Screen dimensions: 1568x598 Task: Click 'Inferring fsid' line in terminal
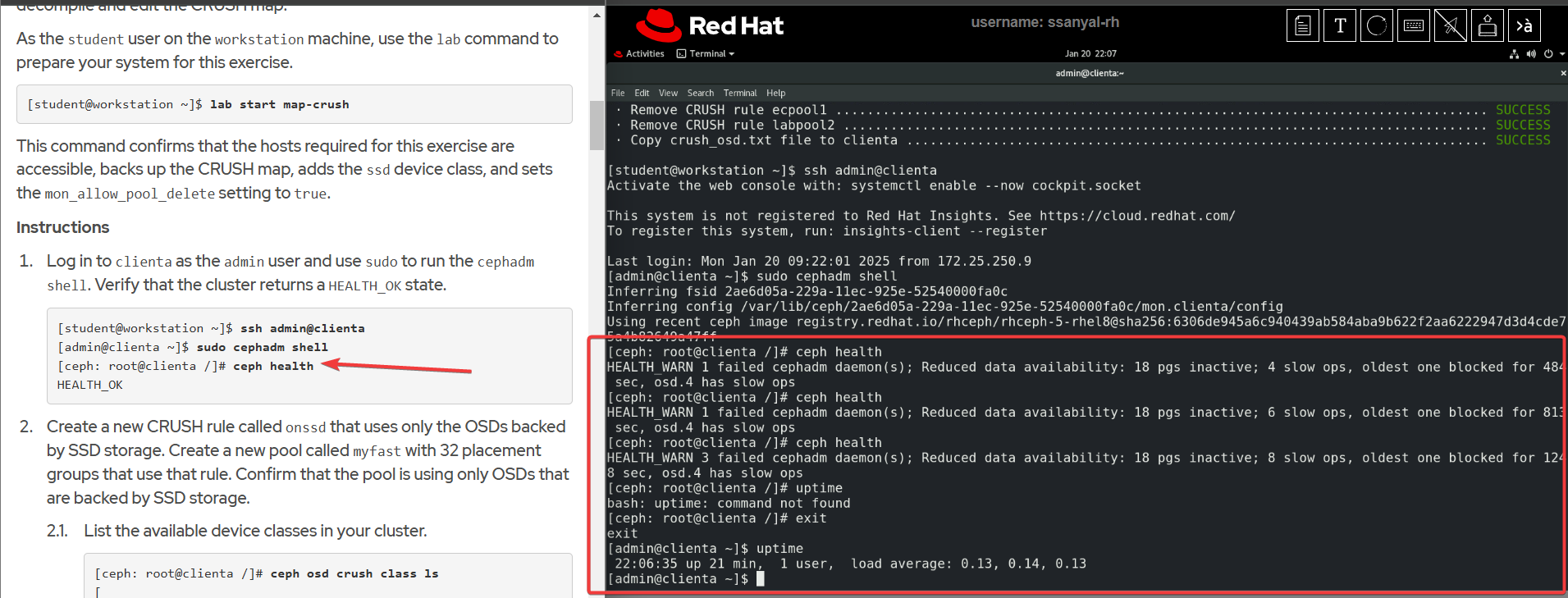pos(807,291)
